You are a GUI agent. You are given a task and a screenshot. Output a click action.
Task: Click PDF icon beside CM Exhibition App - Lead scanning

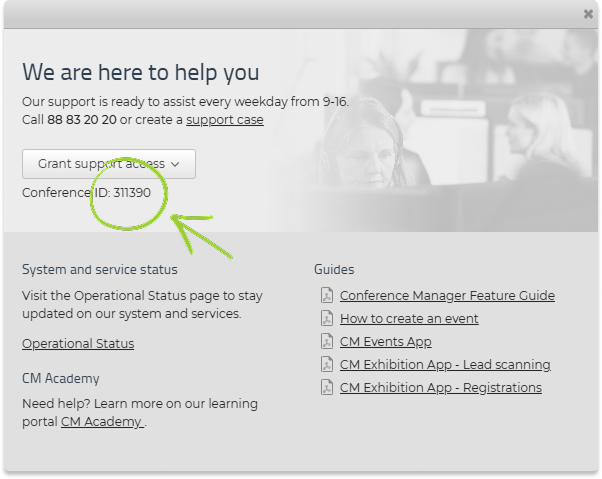point(326,364)
